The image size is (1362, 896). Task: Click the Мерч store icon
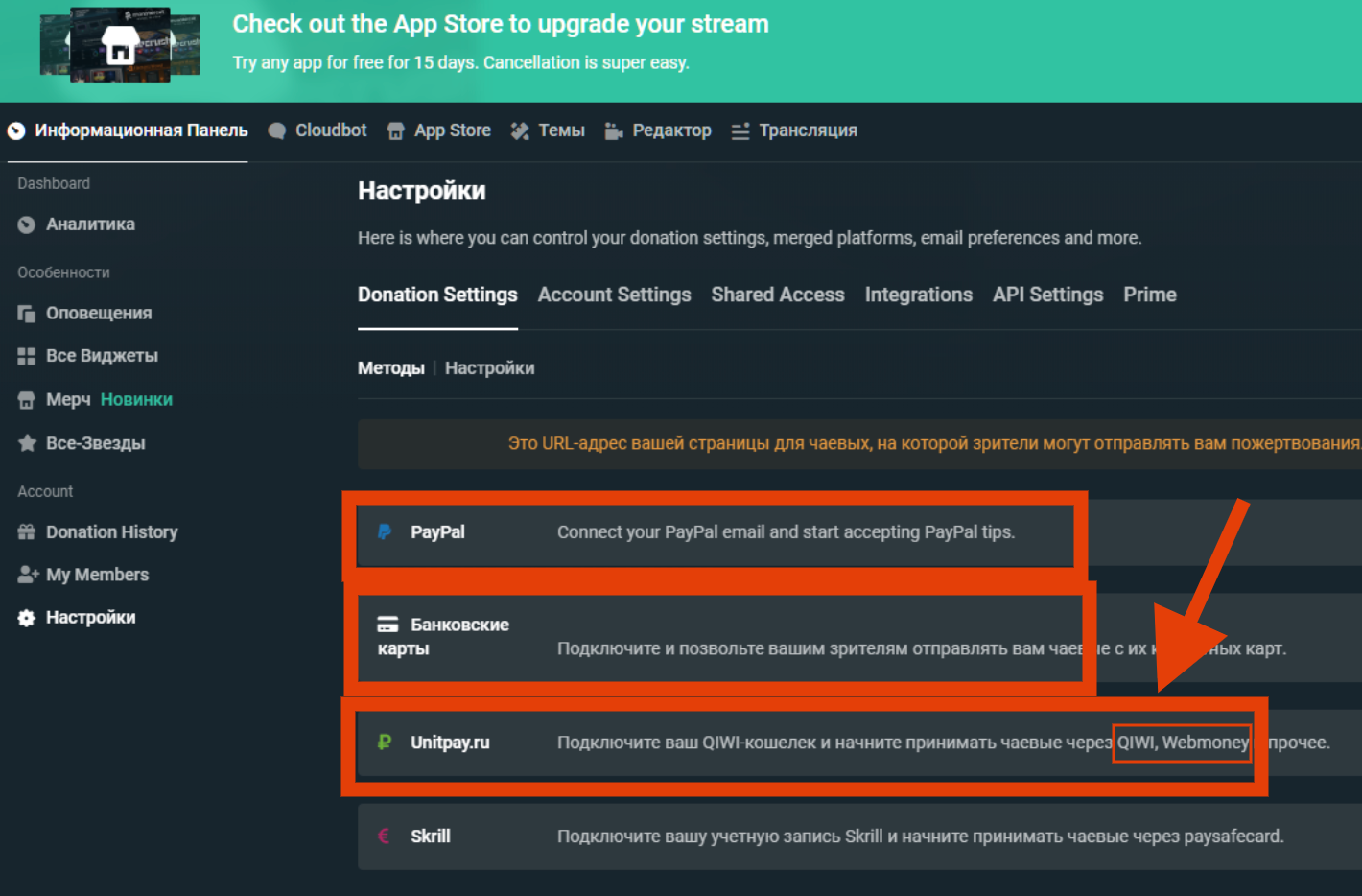[27, 400]
